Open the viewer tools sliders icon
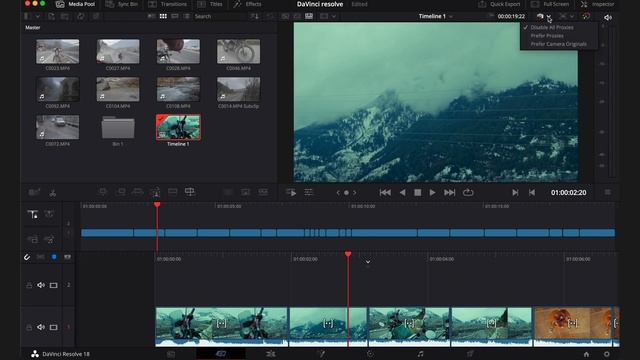Viewport: 640px width, 360px height. (308, 192)
